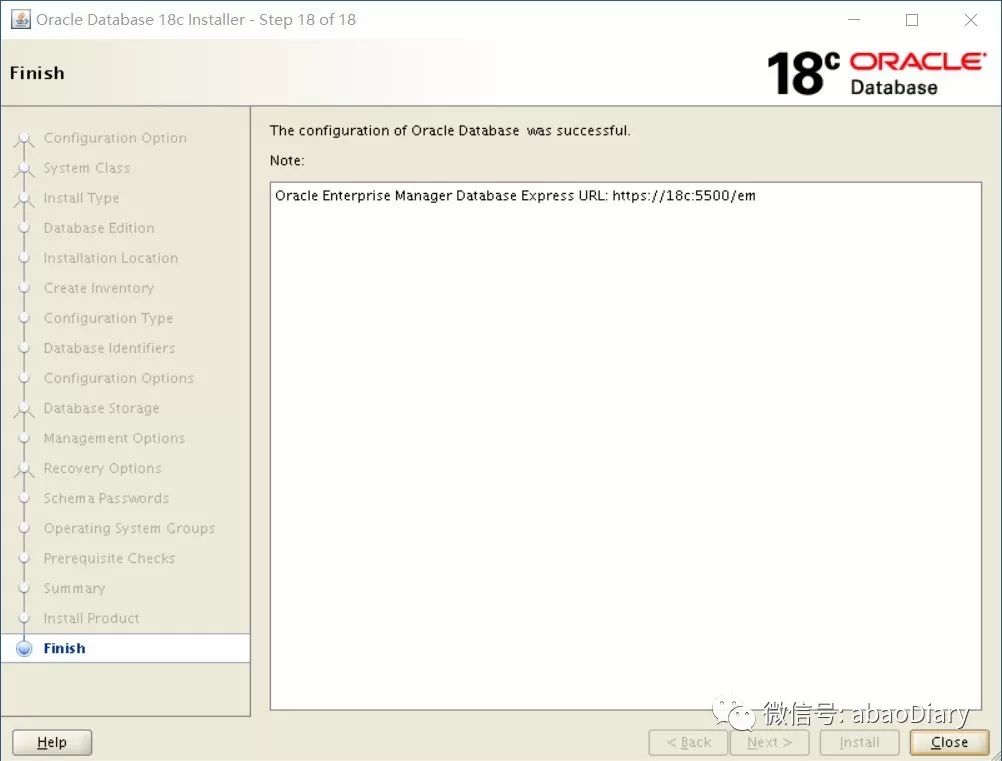Select the Installation Location step
The height and width of the screenshot is (761, 1002).
(111, 258)
